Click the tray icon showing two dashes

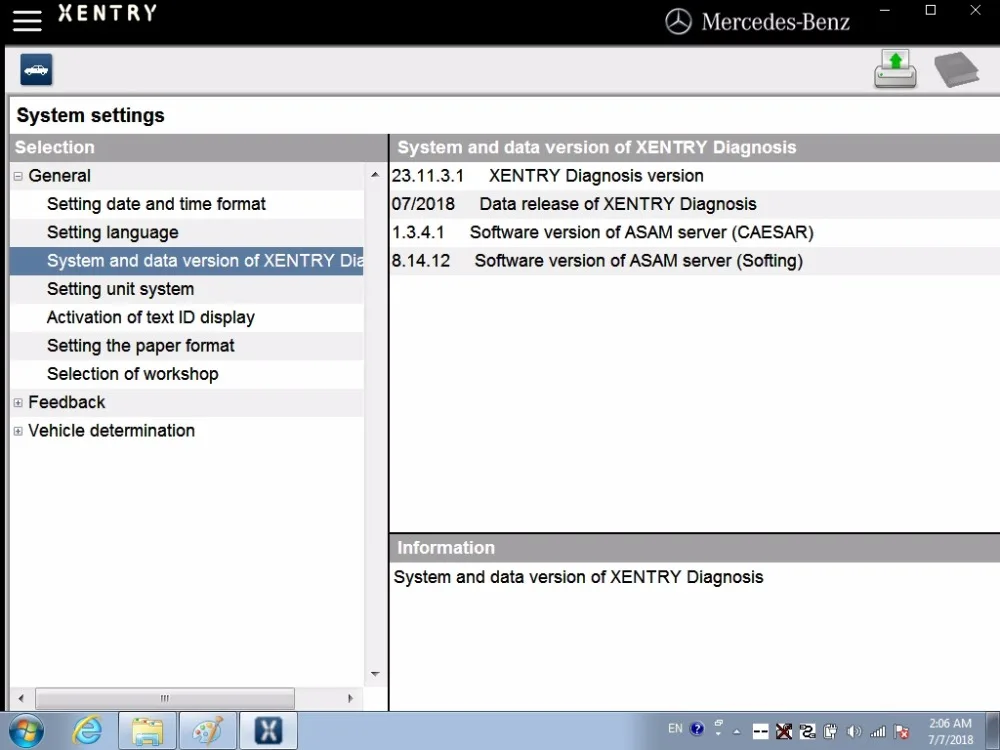pos(760,732)
